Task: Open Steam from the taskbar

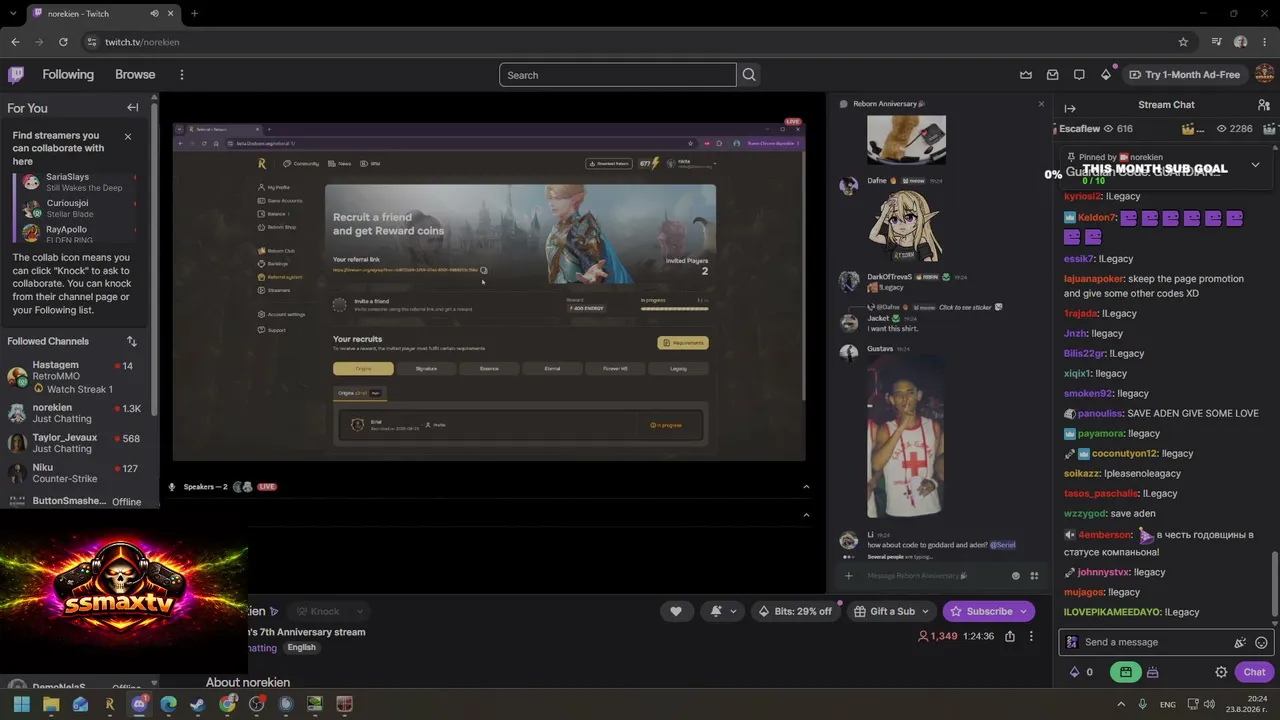Action: (198, 704)
